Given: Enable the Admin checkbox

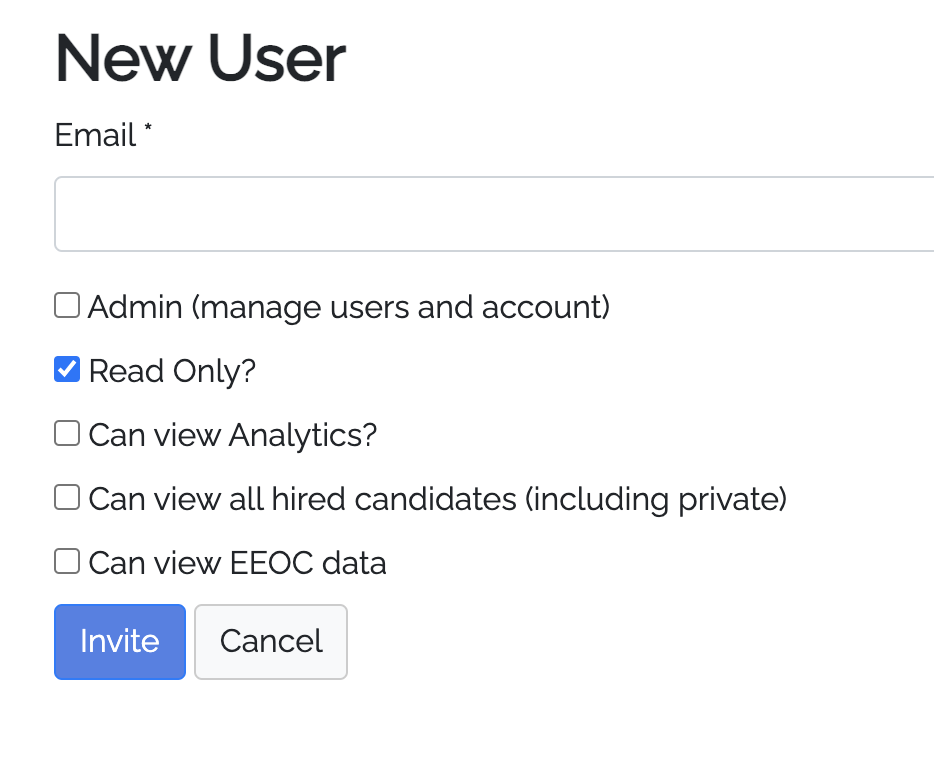Looking at the screenshot, I should pyautogui.click(x=67, y=306).
